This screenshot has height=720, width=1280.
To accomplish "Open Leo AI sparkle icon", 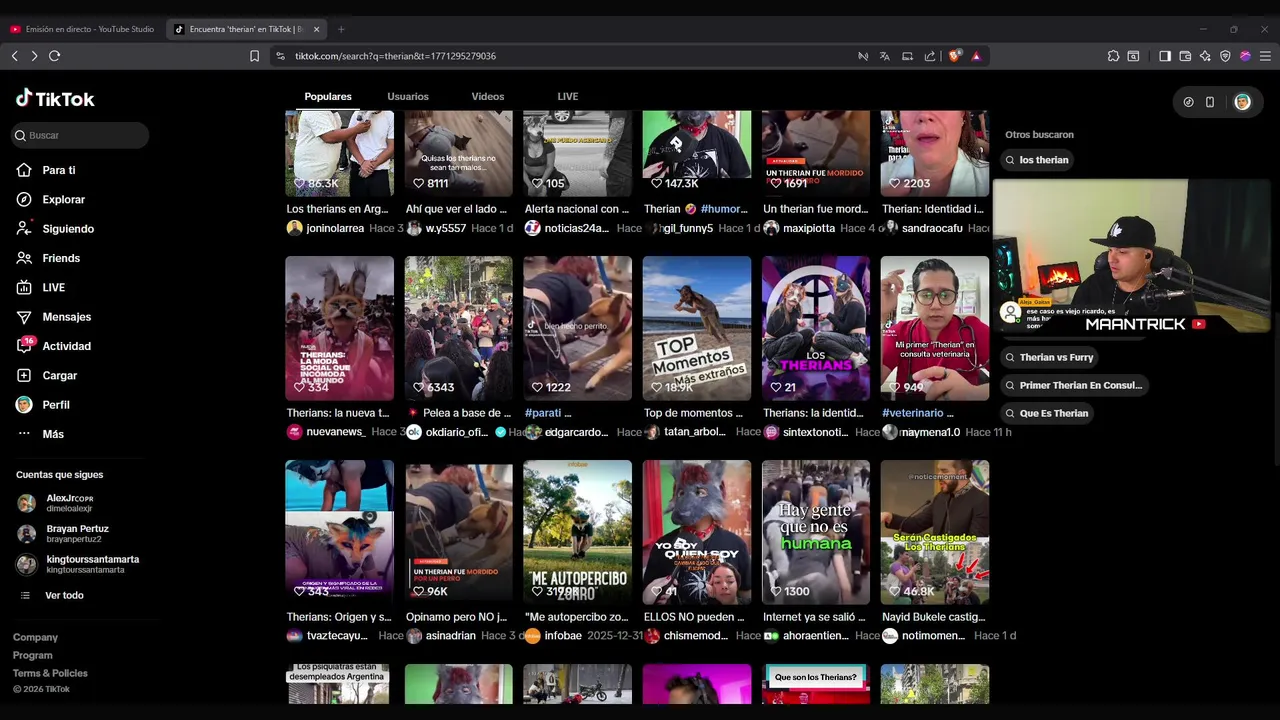I will coord(1205,56).
